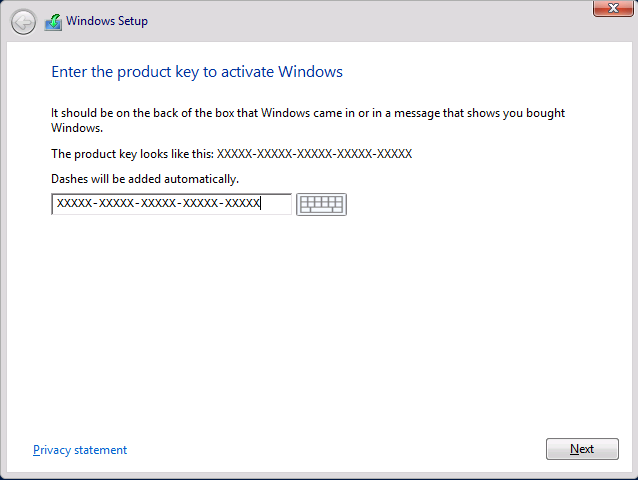This screenshot has height=480, width=638.
Task: Select the 'Enter the product key' heading
Action: click(197, 72)
